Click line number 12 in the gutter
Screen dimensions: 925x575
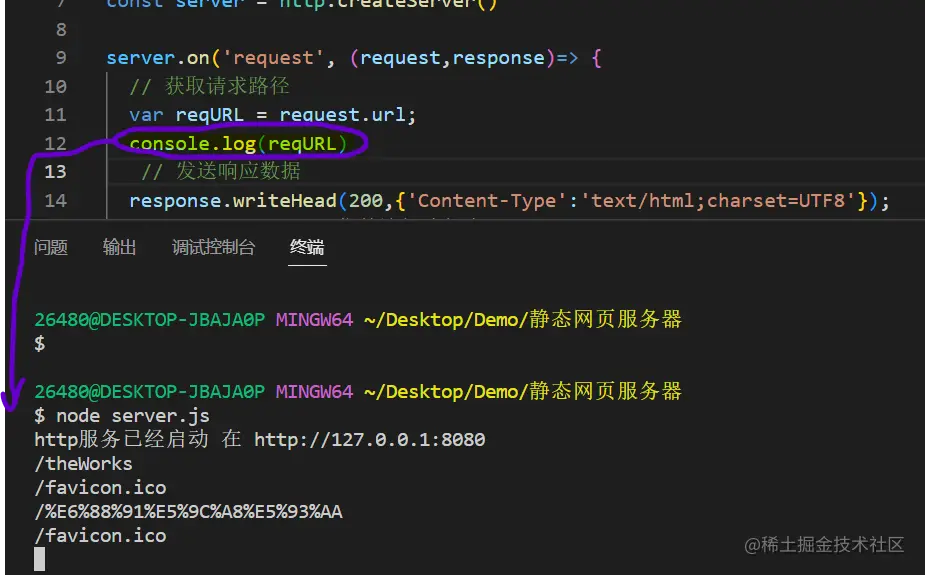(x=55, y=144)
